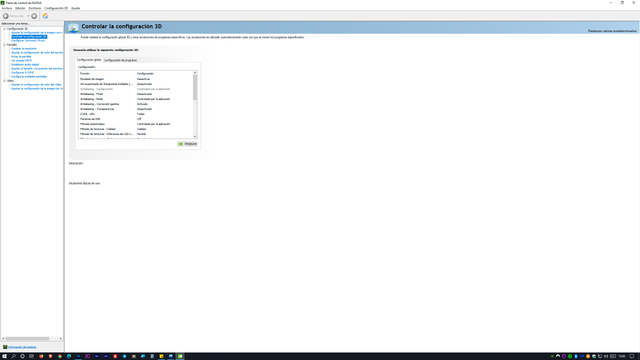The image size is (640, 360).
Task: Click the back navigation arrow in toolbar
Action: click(6, 16)
